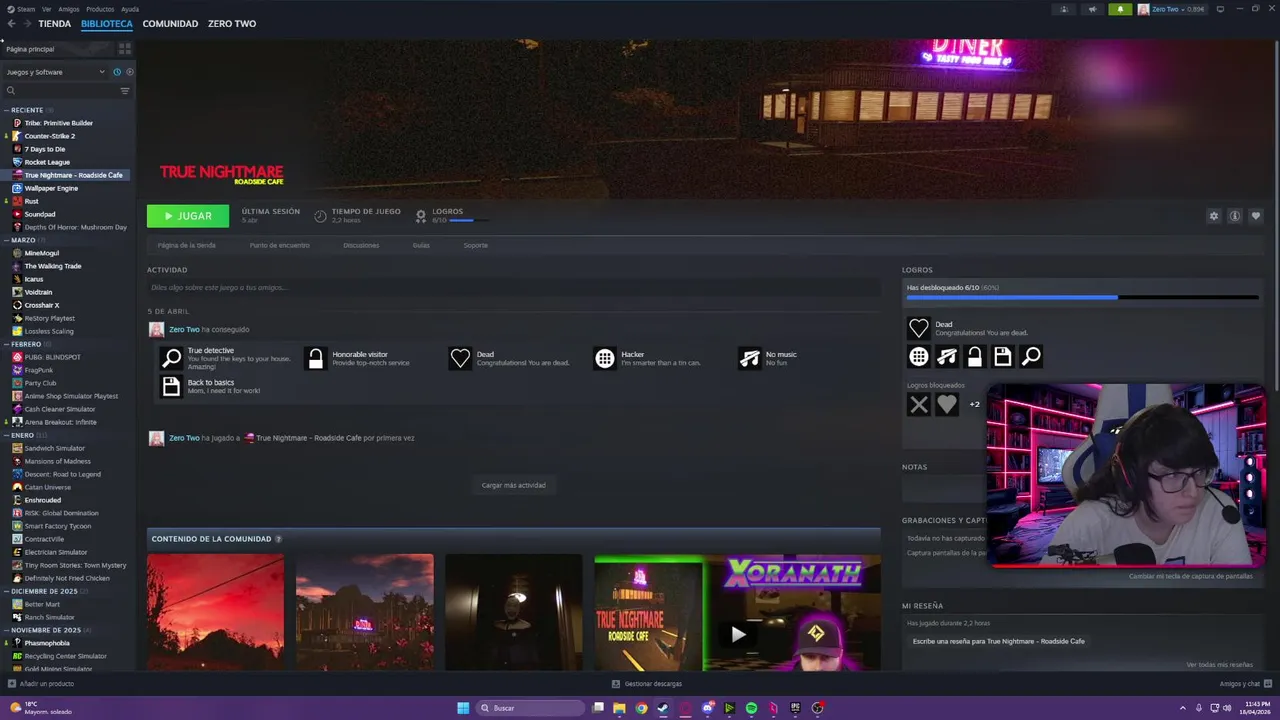1280x720 pixels.
Task: Switch to Big Picture mode icon
Action: point(1220,9)
